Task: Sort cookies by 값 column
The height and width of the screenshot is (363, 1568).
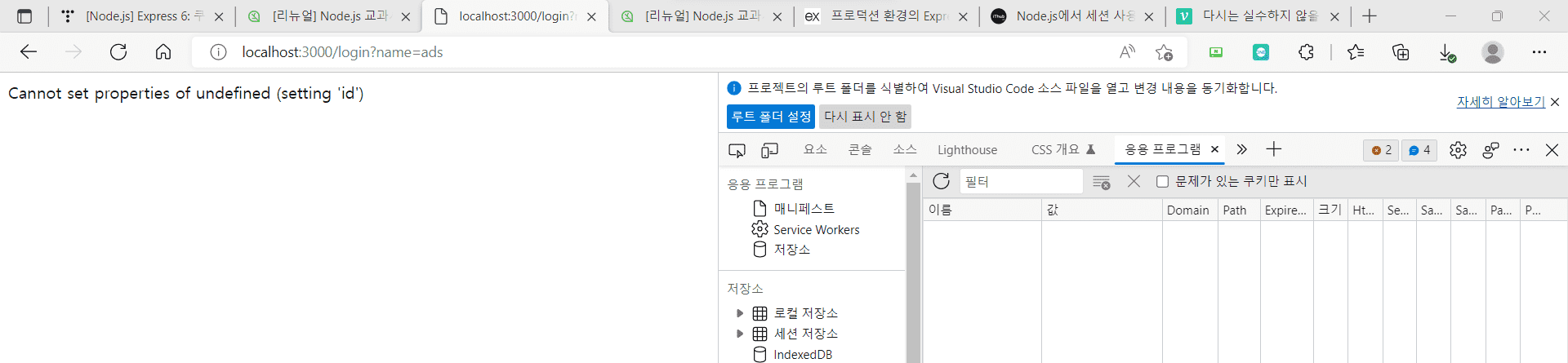Action: click(x=1102, y=210)
